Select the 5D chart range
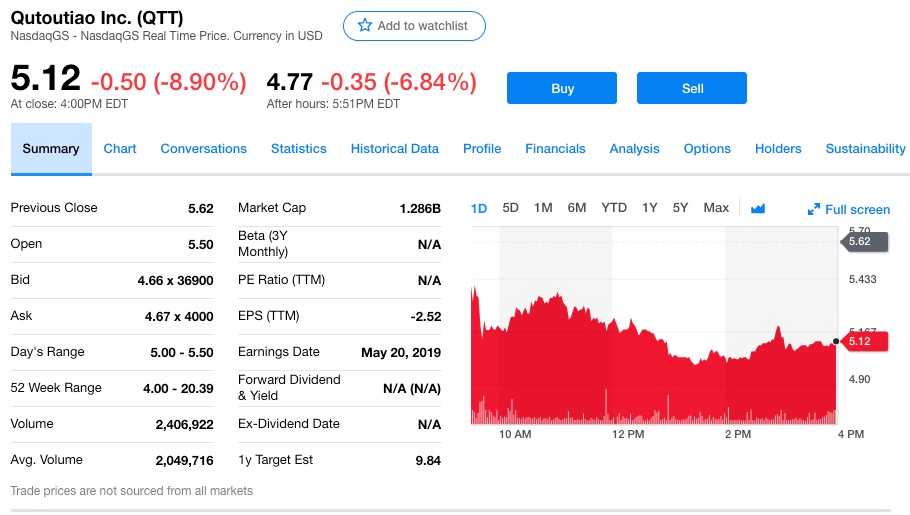910x515 pixels. (x=510, y=208)
